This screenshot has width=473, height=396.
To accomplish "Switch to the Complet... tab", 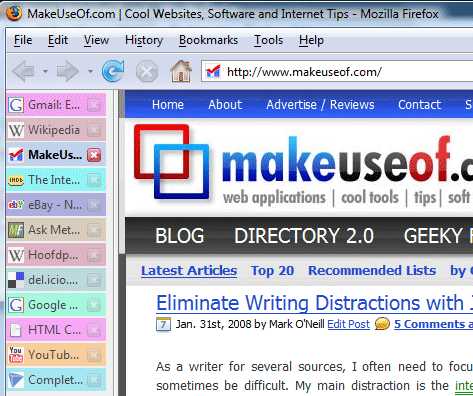I will [x=56, y=380].
